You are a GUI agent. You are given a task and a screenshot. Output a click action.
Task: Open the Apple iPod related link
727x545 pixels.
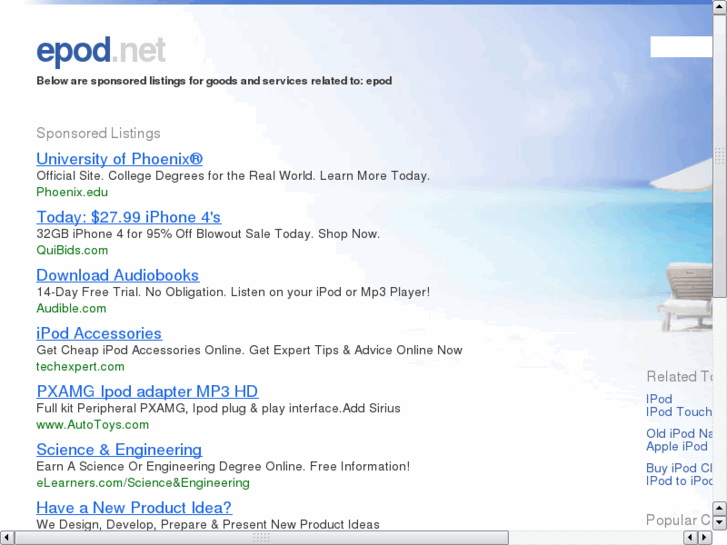(676, 446)
